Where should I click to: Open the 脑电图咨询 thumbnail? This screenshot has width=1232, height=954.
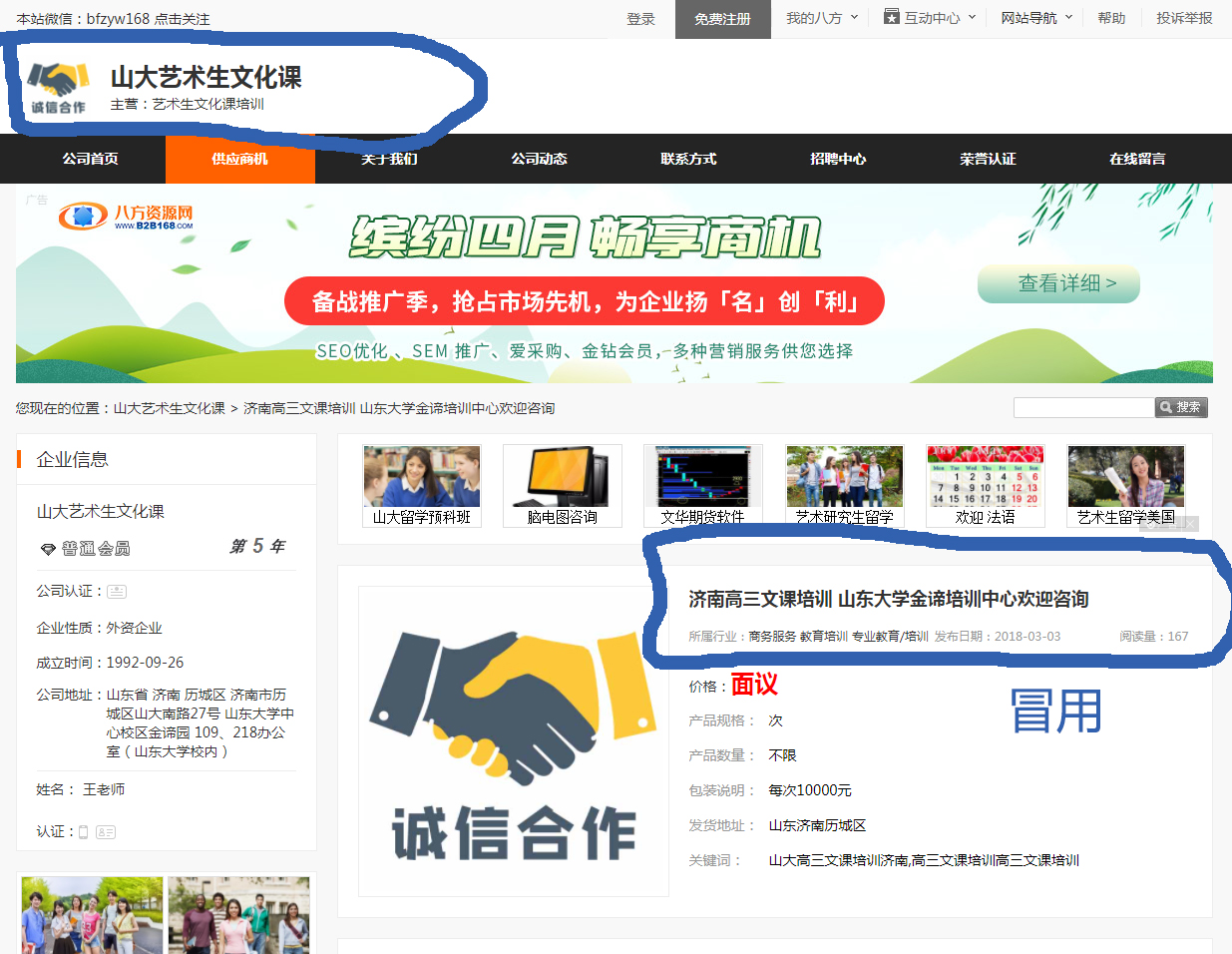[x=563, y=486]
